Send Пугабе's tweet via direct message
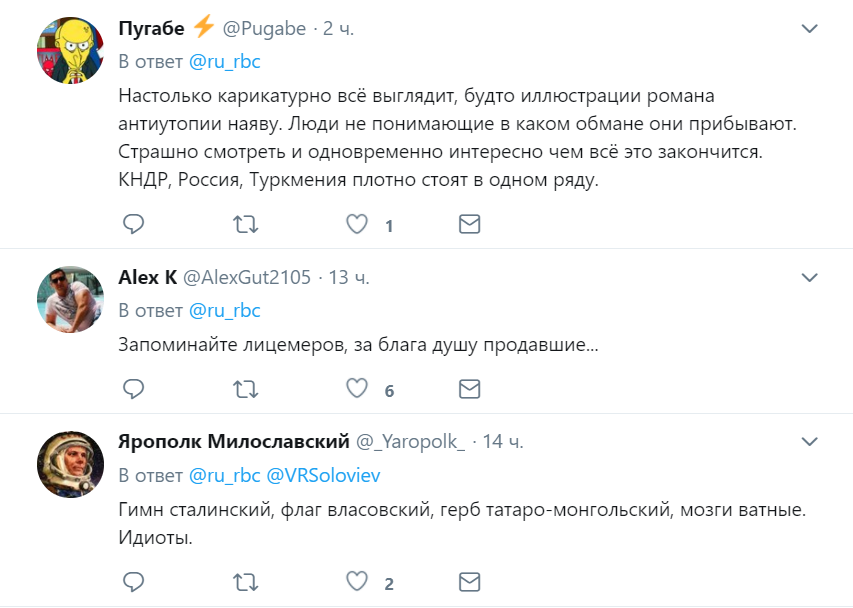 point(469,224)
